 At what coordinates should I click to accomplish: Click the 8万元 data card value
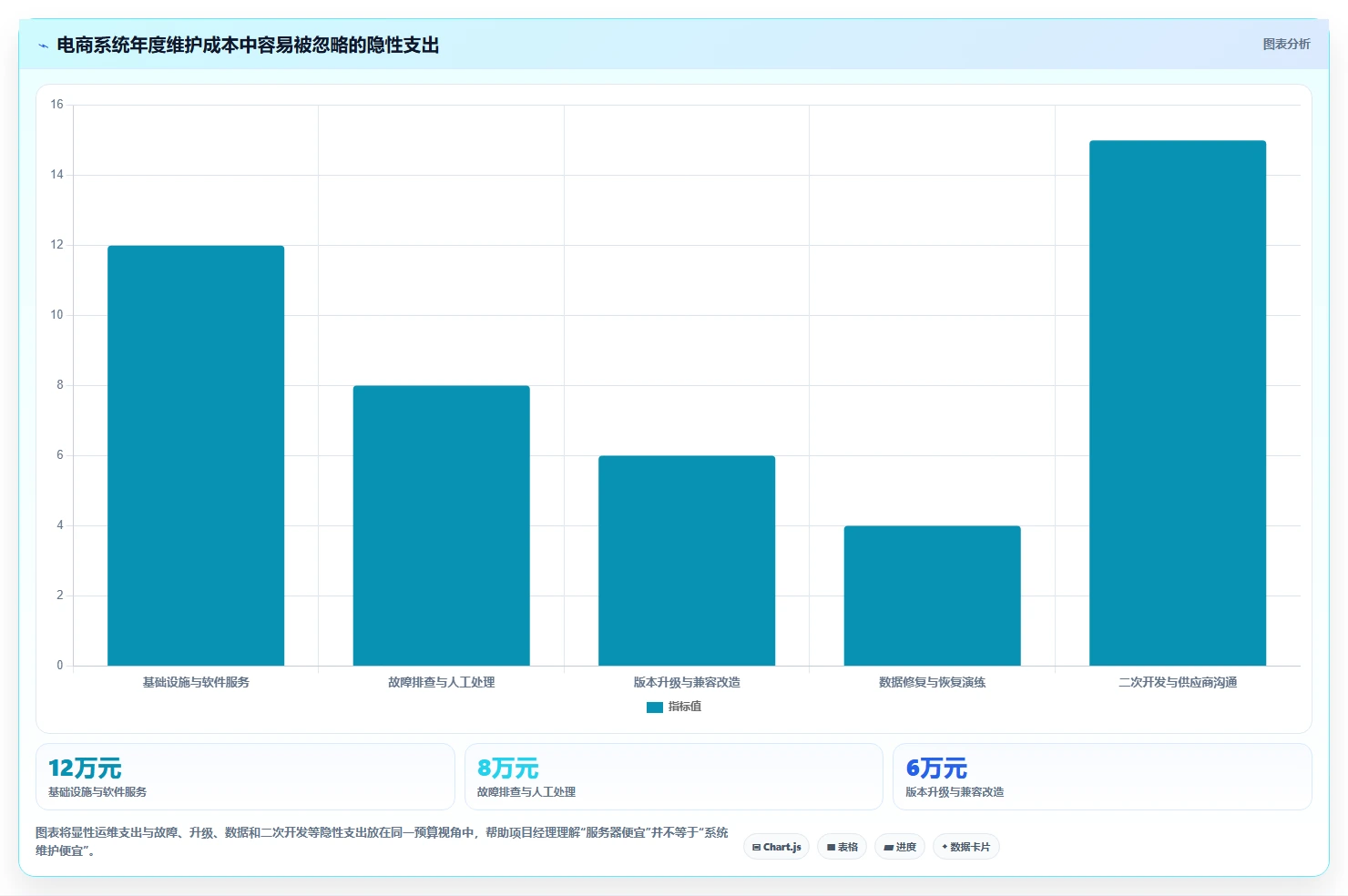coord(508,769)
